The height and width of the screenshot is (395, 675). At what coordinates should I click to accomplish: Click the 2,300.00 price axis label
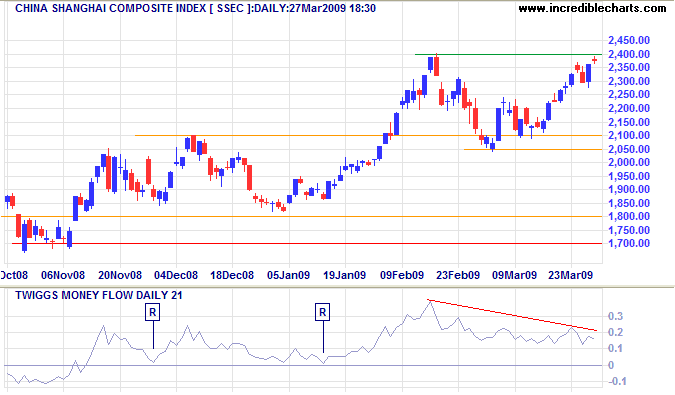coord(629,81)
